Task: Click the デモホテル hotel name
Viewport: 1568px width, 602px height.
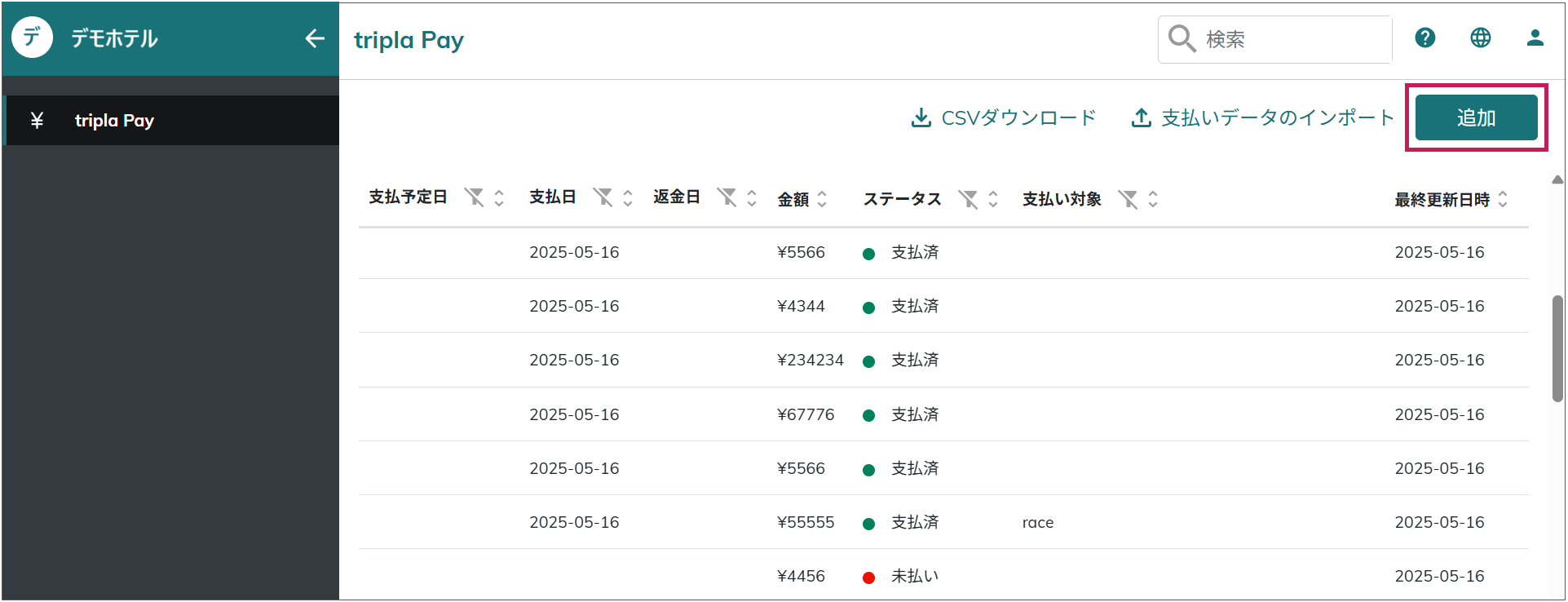Action: pyautogui.click(x=114, y=38)
